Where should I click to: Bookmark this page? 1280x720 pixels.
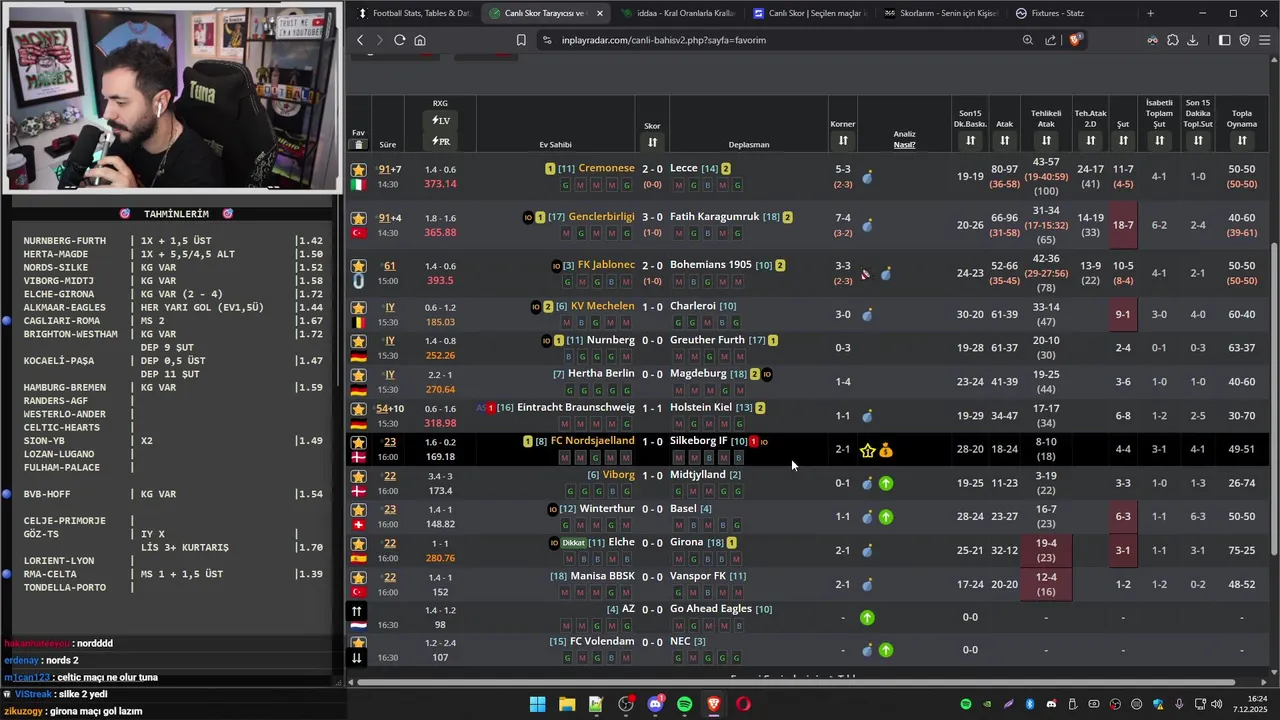pyautogui.click(x=521, y=40)
